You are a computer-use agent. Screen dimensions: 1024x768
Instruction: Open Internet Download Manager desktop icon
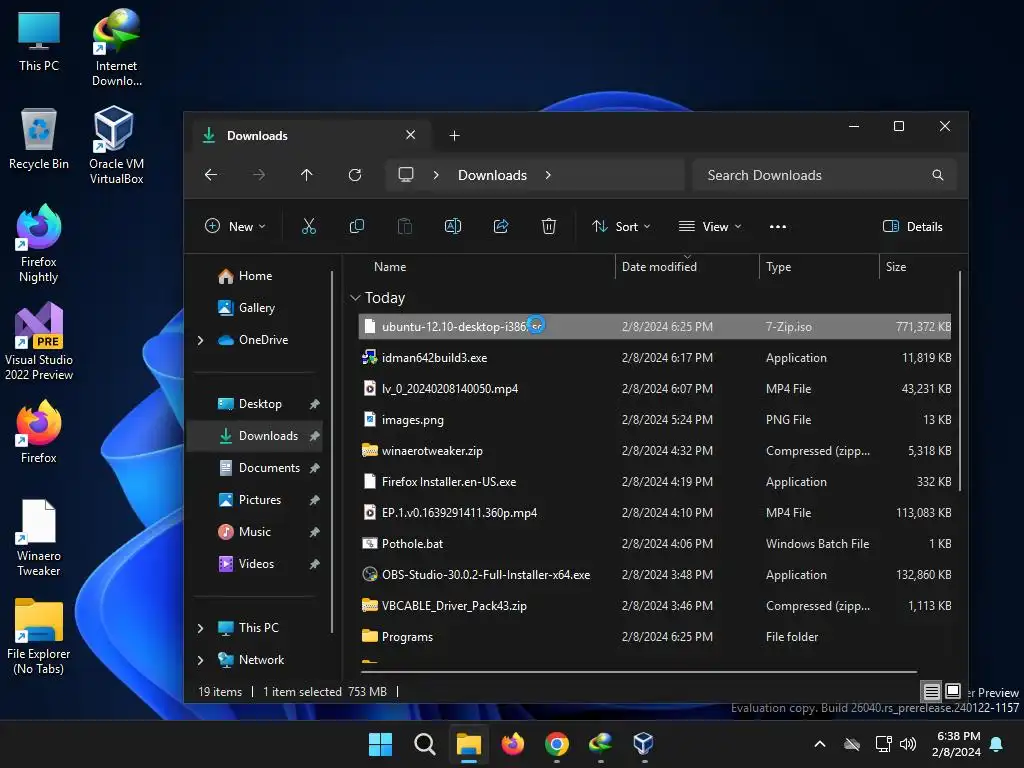[116, 47]
